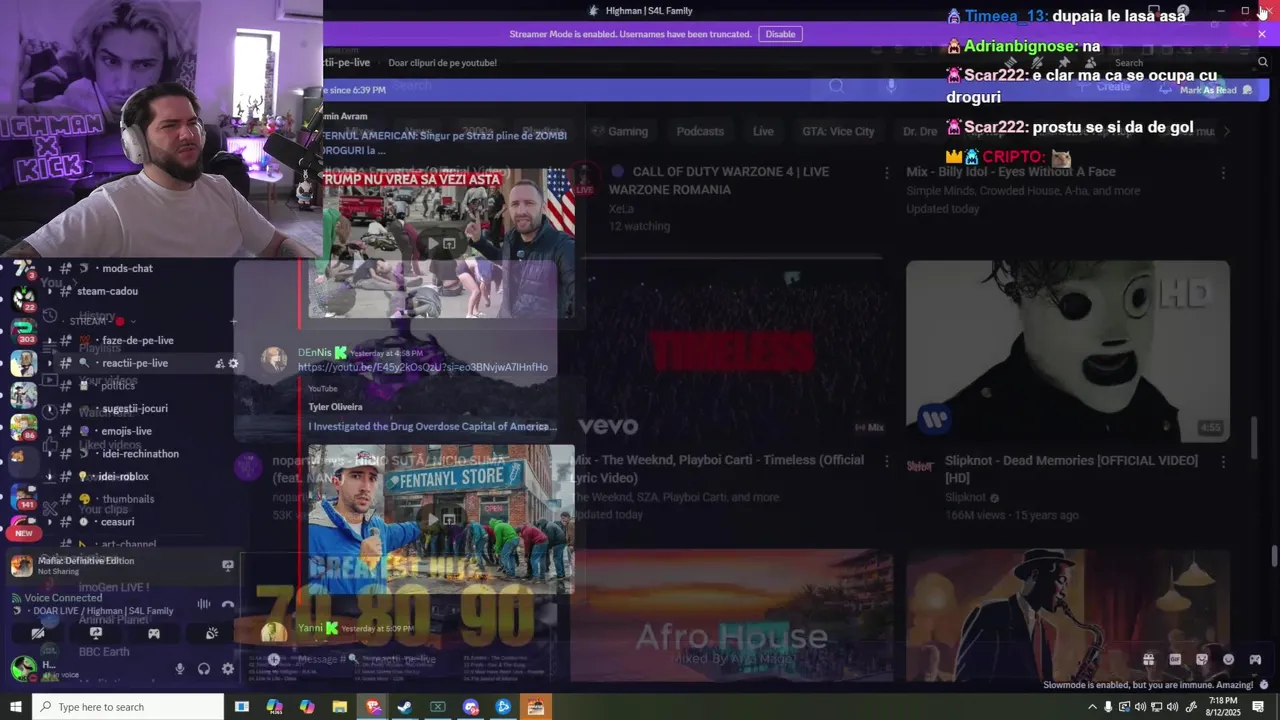Viewport: 1280px width, 720px height.
Task: Share Mafia: Definitive Edition screen icon
Action: (x=228, y=565)
